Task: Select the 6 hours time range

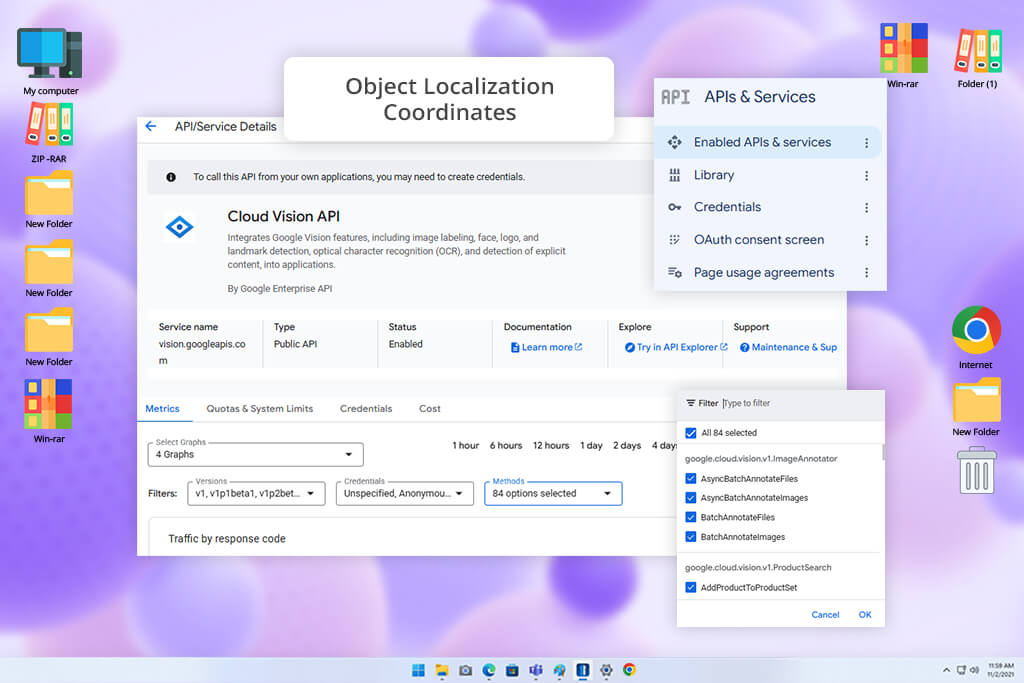Action: click(x=506, y=445)
